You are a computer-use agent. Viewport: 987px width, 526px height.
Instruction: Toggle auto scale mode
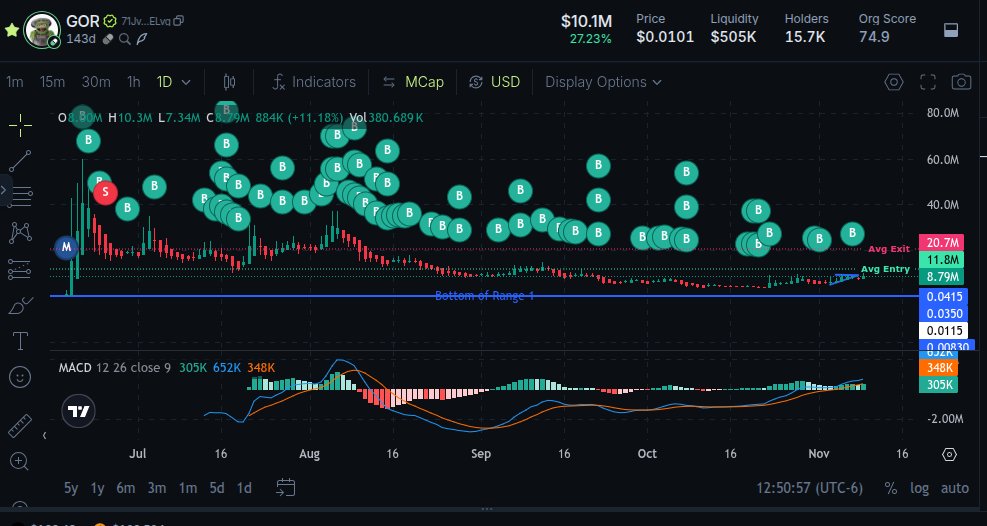pos(954,488)
